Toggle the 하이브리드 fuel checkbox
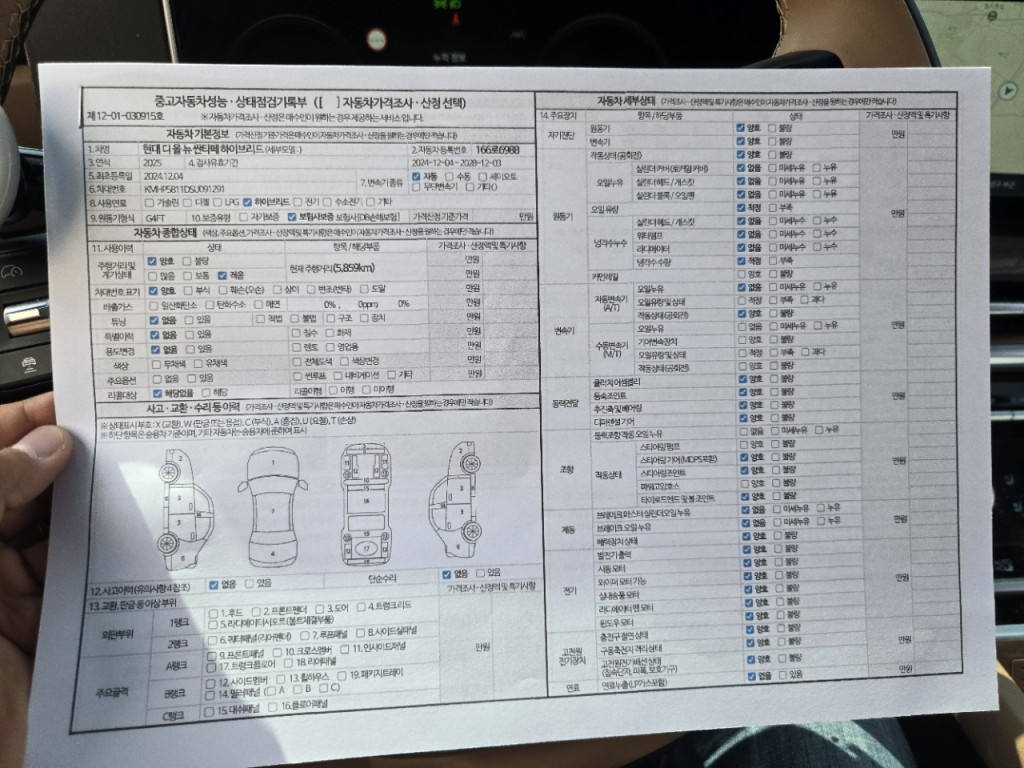 click(x=247, y=201)
